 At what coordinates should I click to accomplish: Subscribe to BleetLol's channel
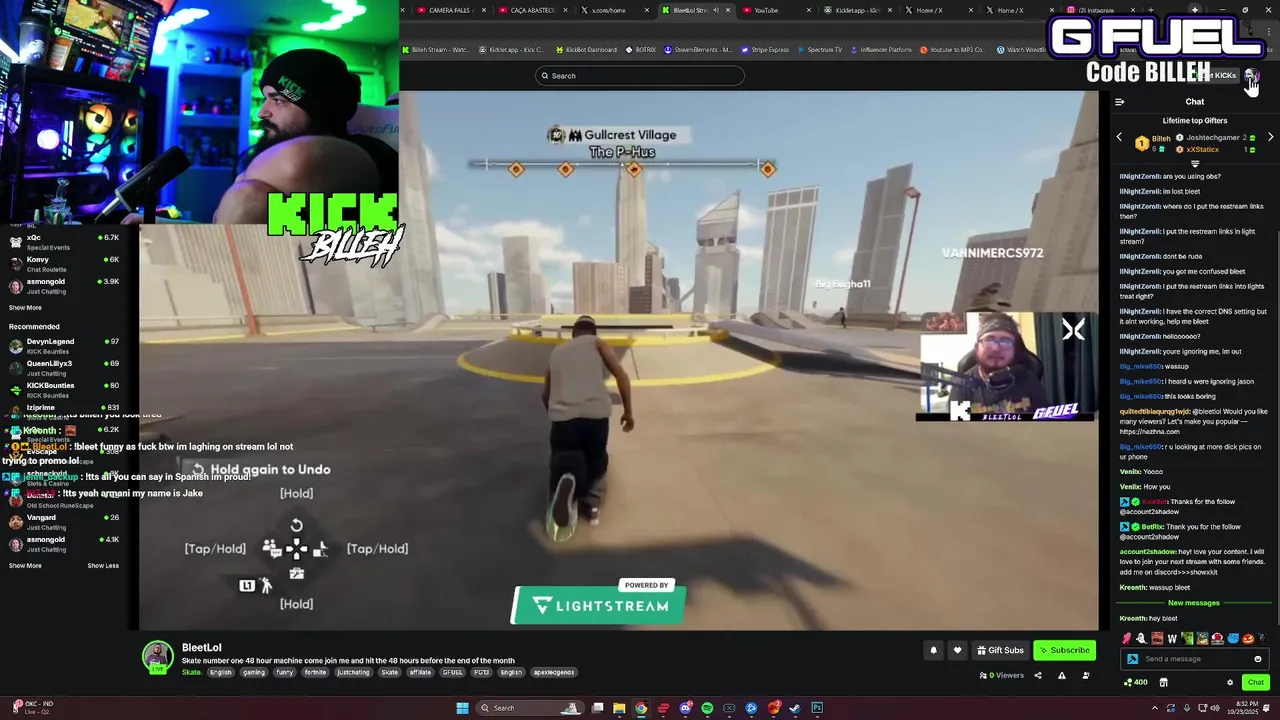click(x=1064, y=650)
